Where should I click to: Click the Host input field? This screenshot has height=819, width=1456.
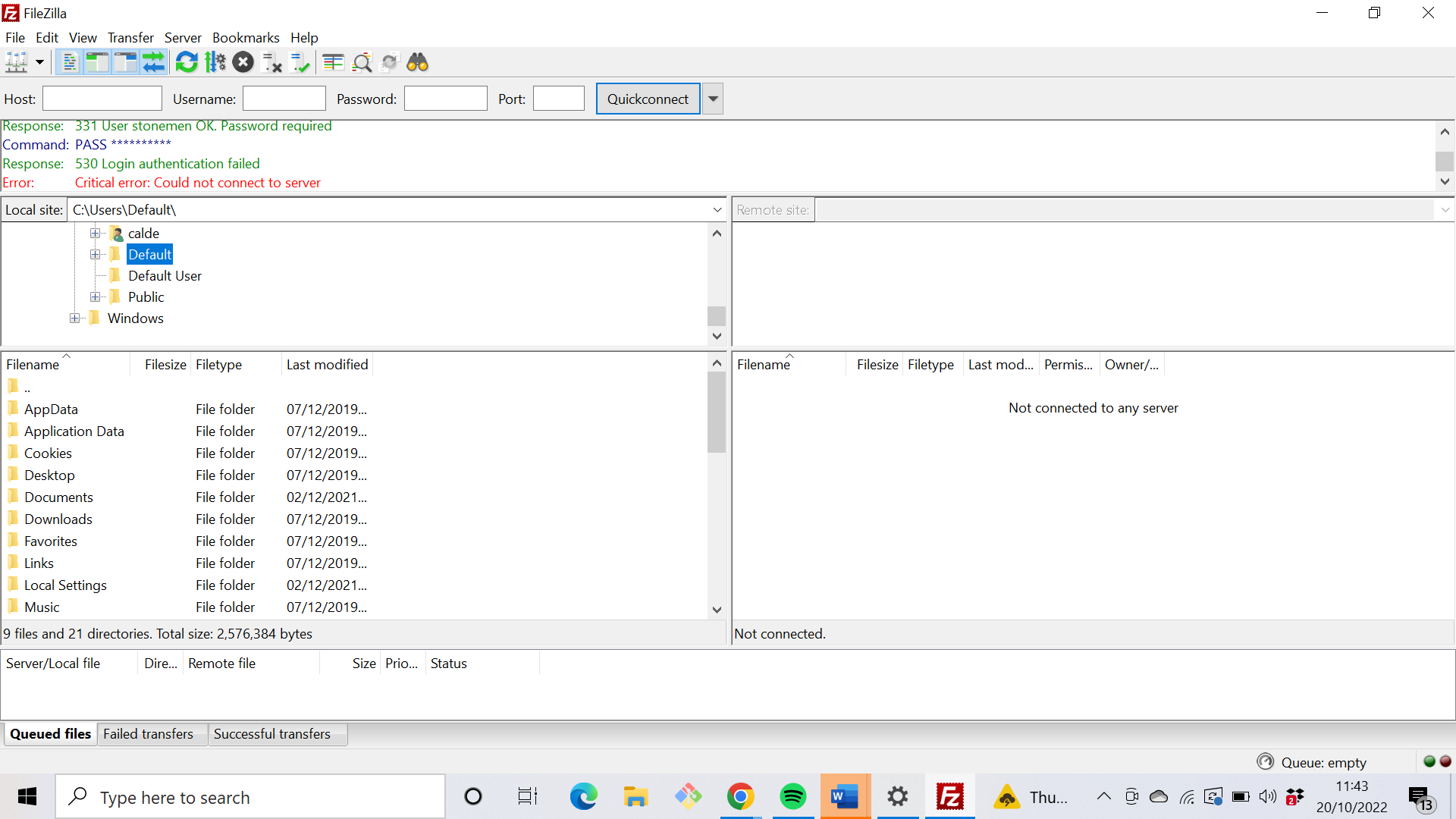click(x=102, y=99)
